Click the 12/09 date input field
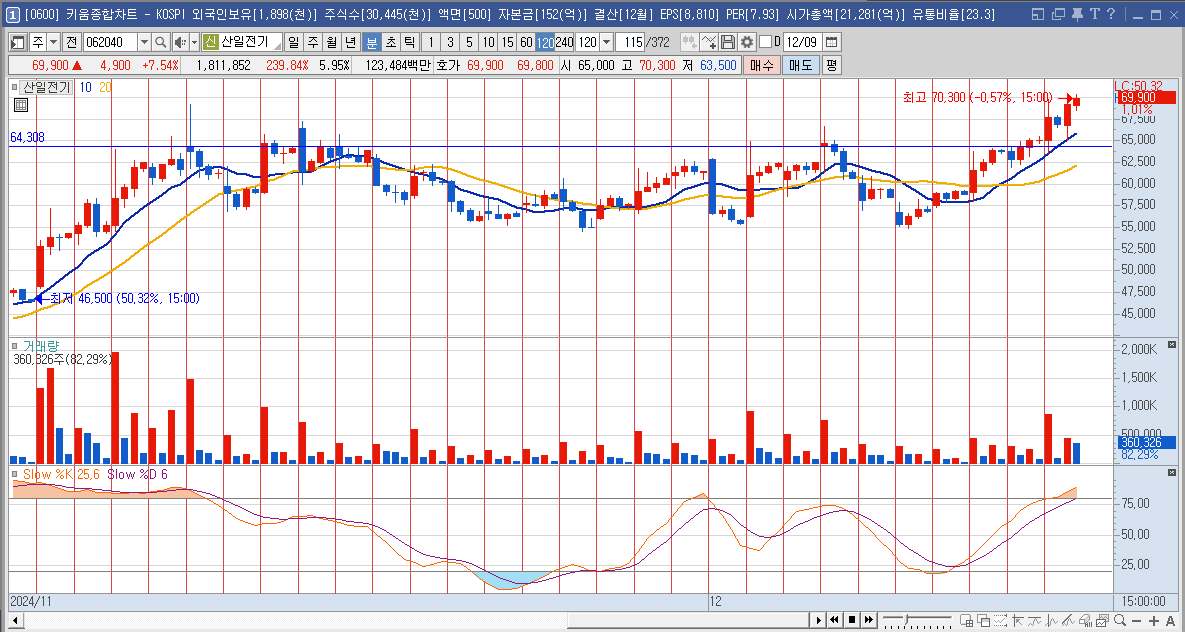The height and width of the screenshot is (632, 1185). coord(803,42)
